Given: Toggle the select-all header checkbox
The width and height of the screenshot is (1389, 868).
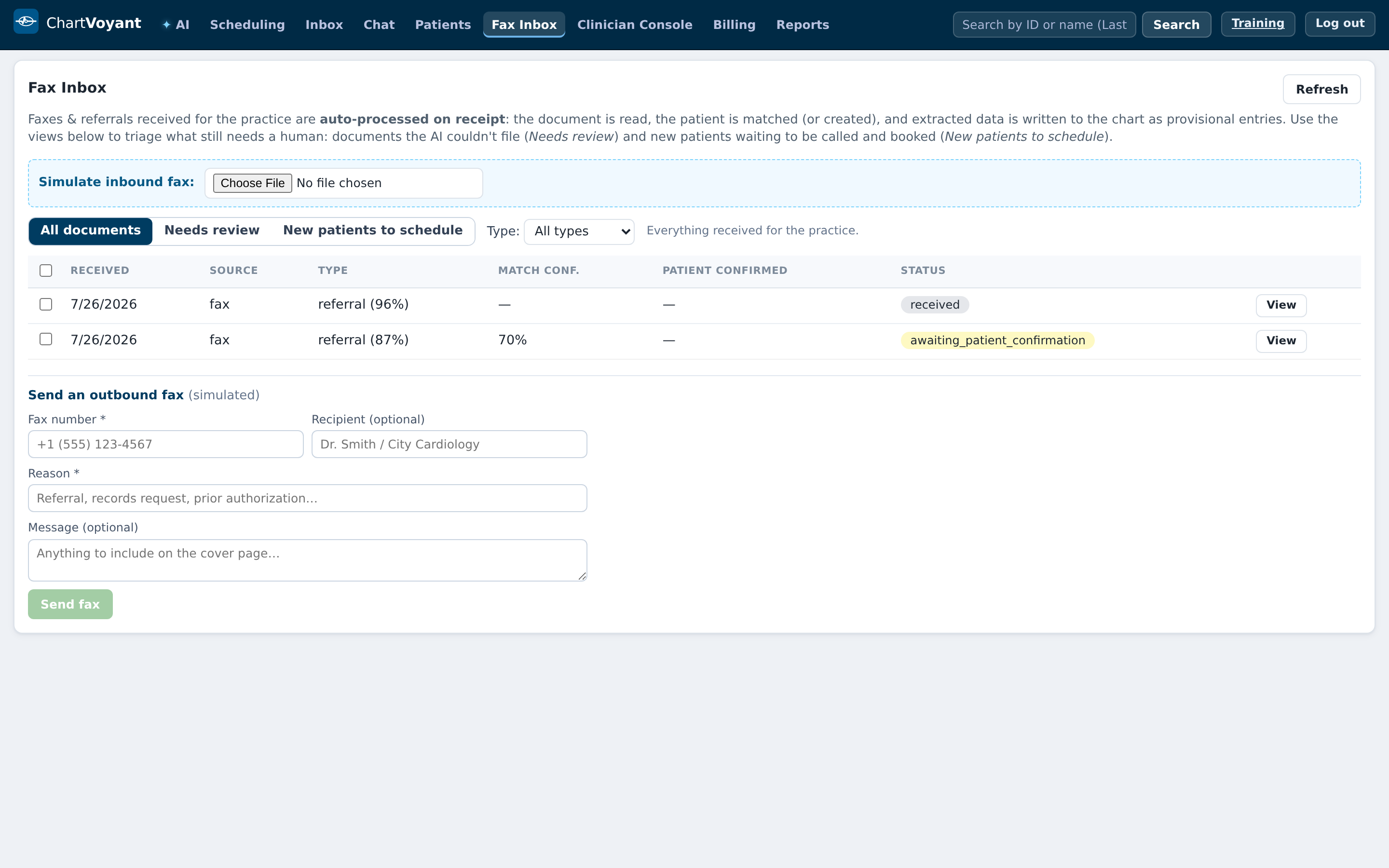Looking at the screenshot, I should [x=46, y=271].
